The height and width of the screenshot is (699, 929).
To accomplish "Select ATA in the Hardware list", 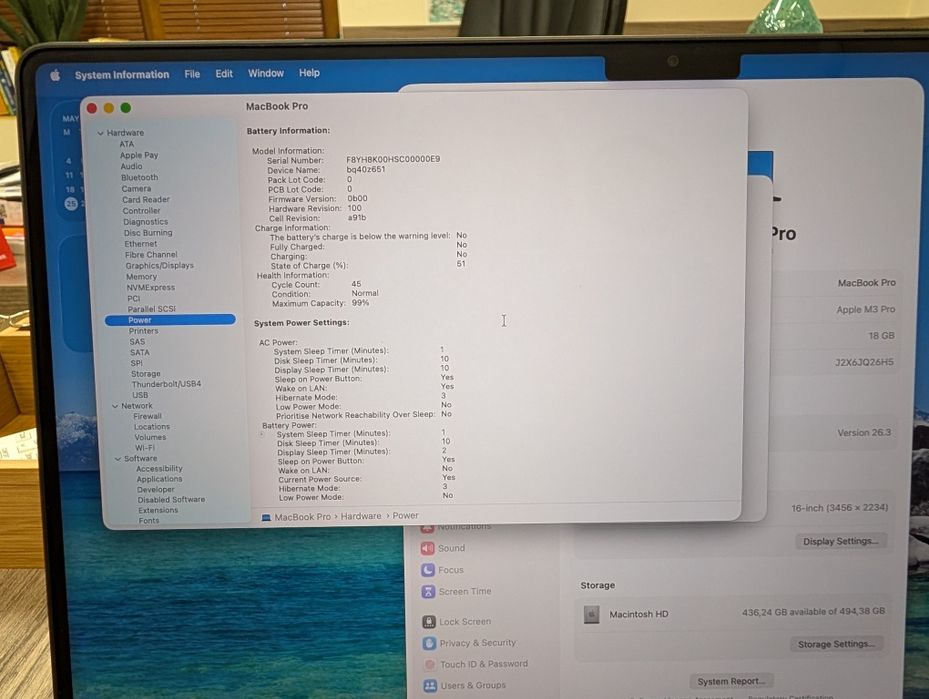I will (x=127, y=144).
